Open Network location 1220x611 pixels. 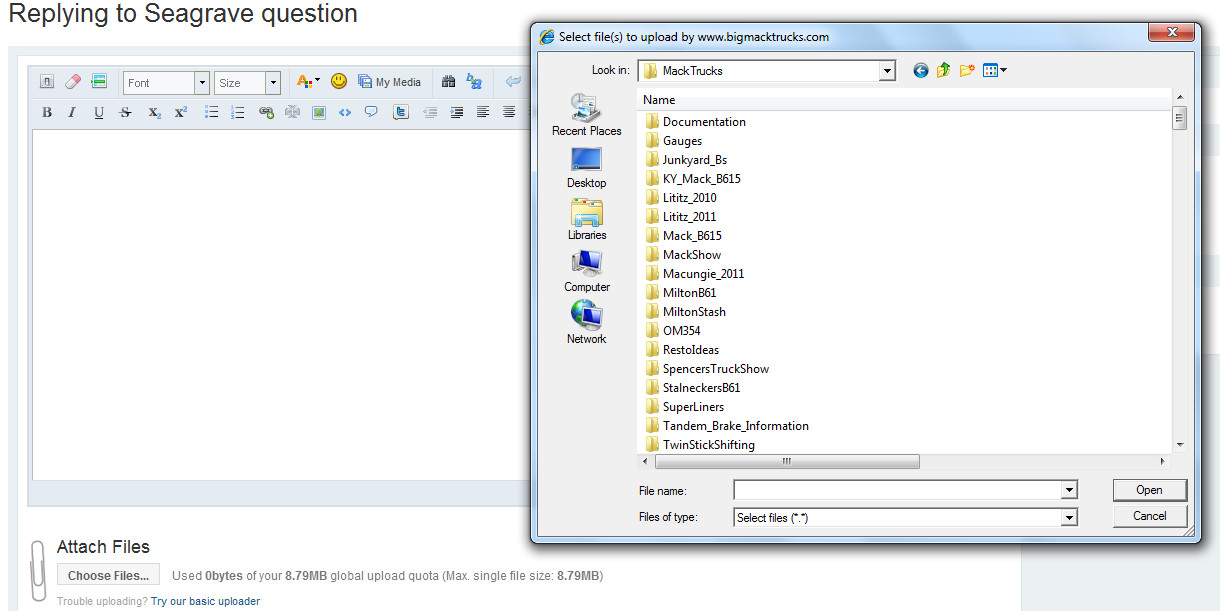pos(587,323)
